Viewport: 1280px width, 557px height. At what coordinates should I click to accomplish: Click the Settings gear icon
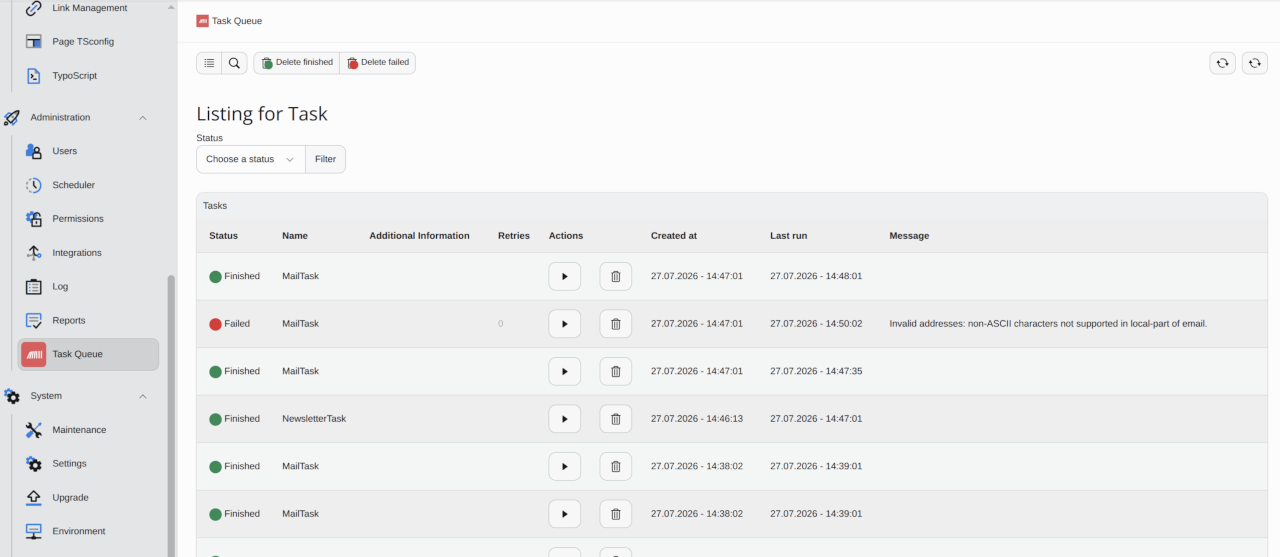pos(34,464)
